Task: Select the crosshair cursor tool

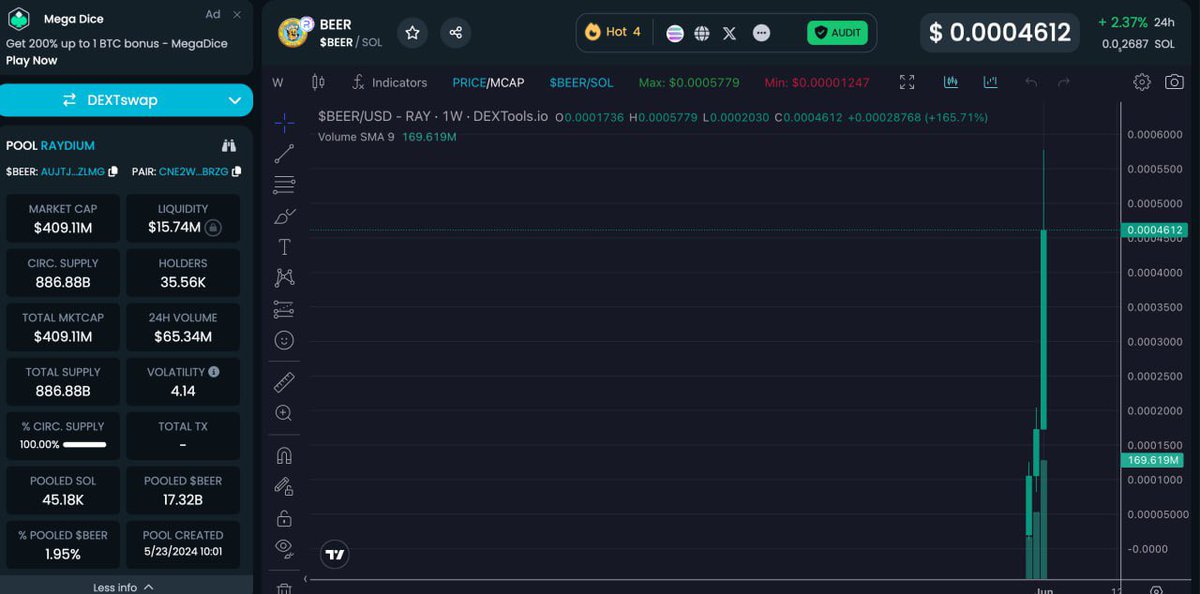Action: tap(284, 123)
